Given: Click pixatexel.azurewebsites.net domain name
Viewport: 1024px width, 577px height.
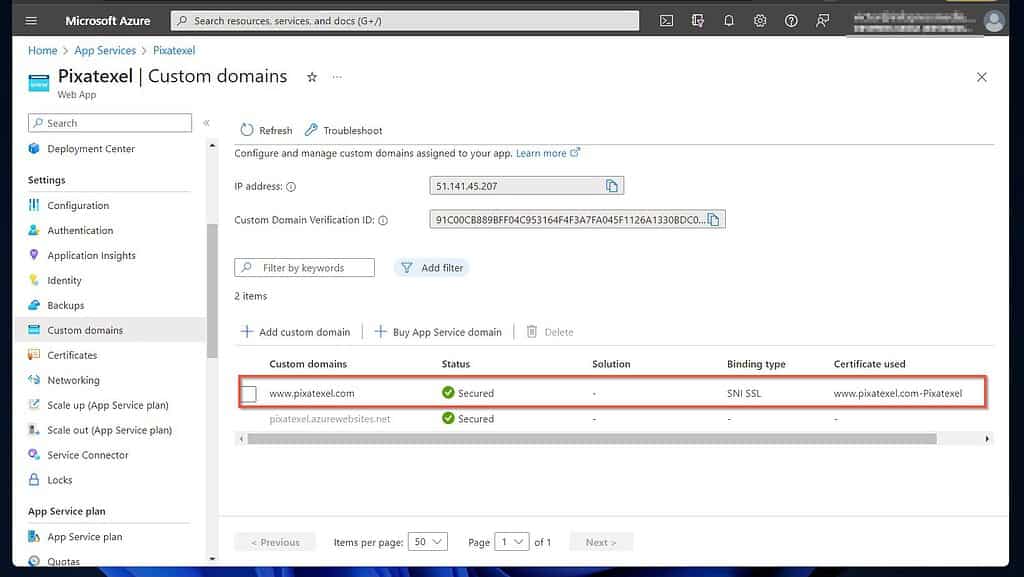Looking at the screenshot, I should (x=330, y=419).
